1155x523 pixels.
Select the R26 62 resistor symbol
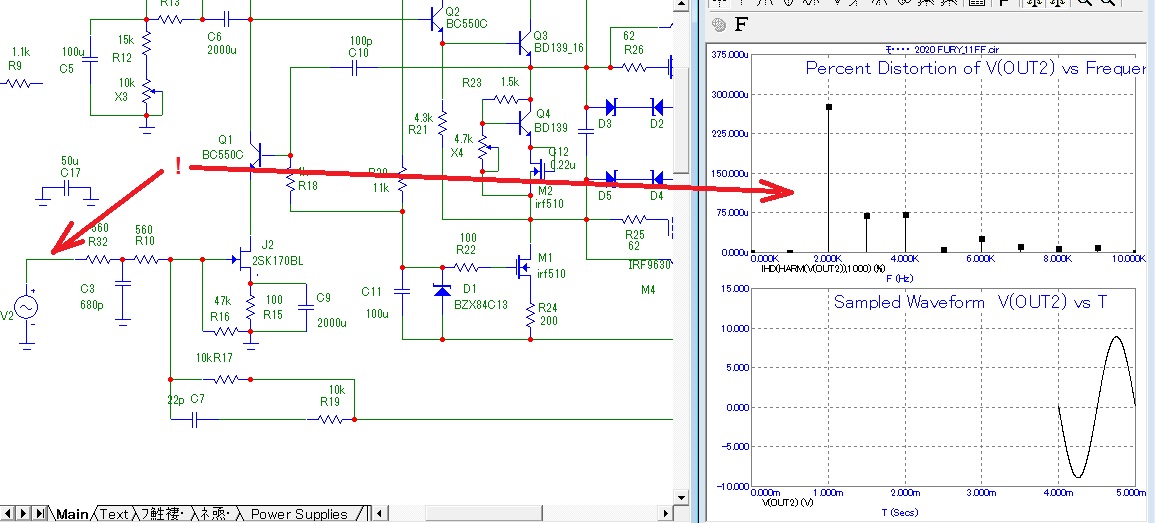point(633,68)
